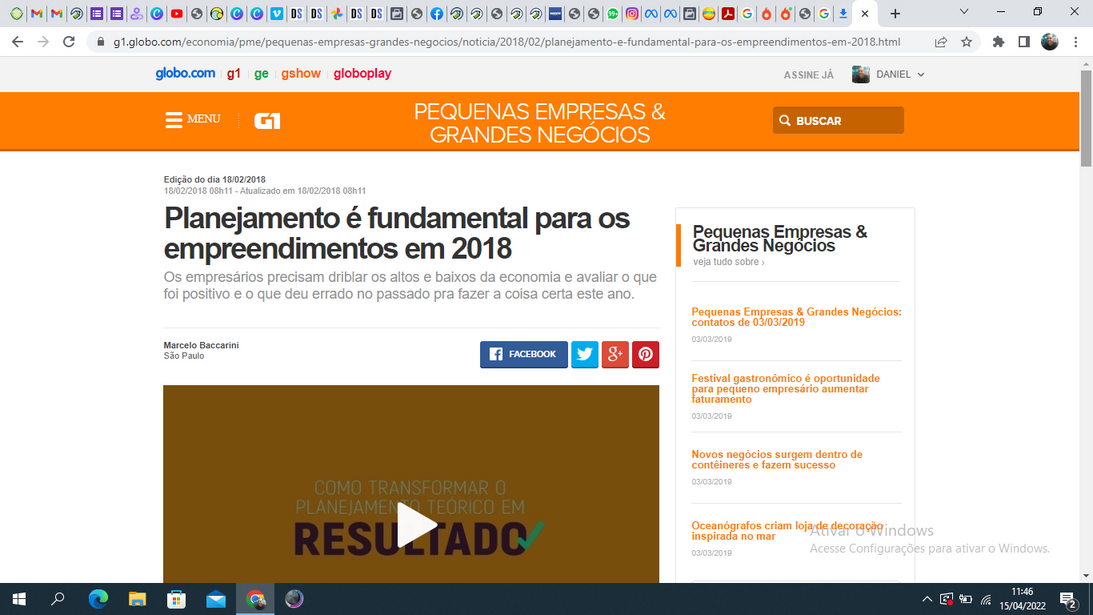The height and width of the screenshot is (615, 1093).
Task: Click the G1 logo in header
Action: coord(267,121)
